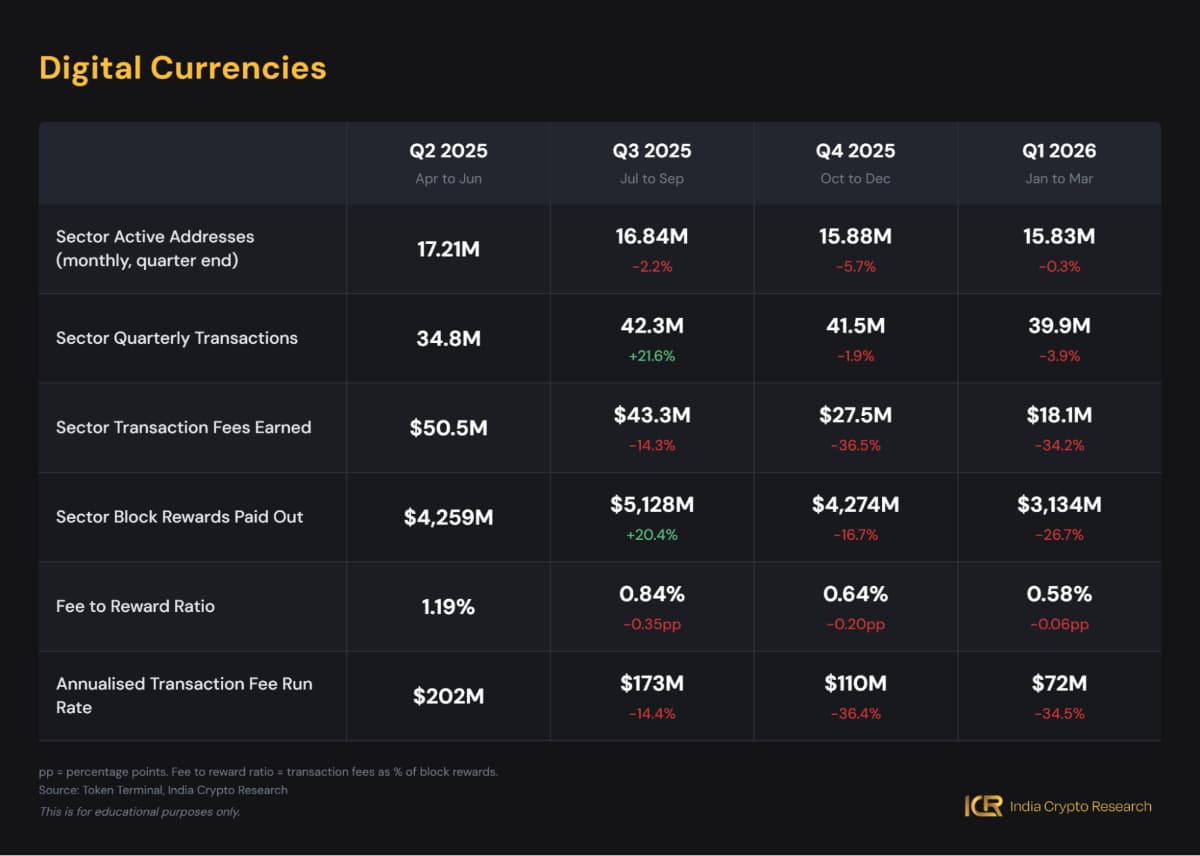Click the Sector Block Rewards Paid Out label
The image size is (1200, 856).
tap(179, 517)
